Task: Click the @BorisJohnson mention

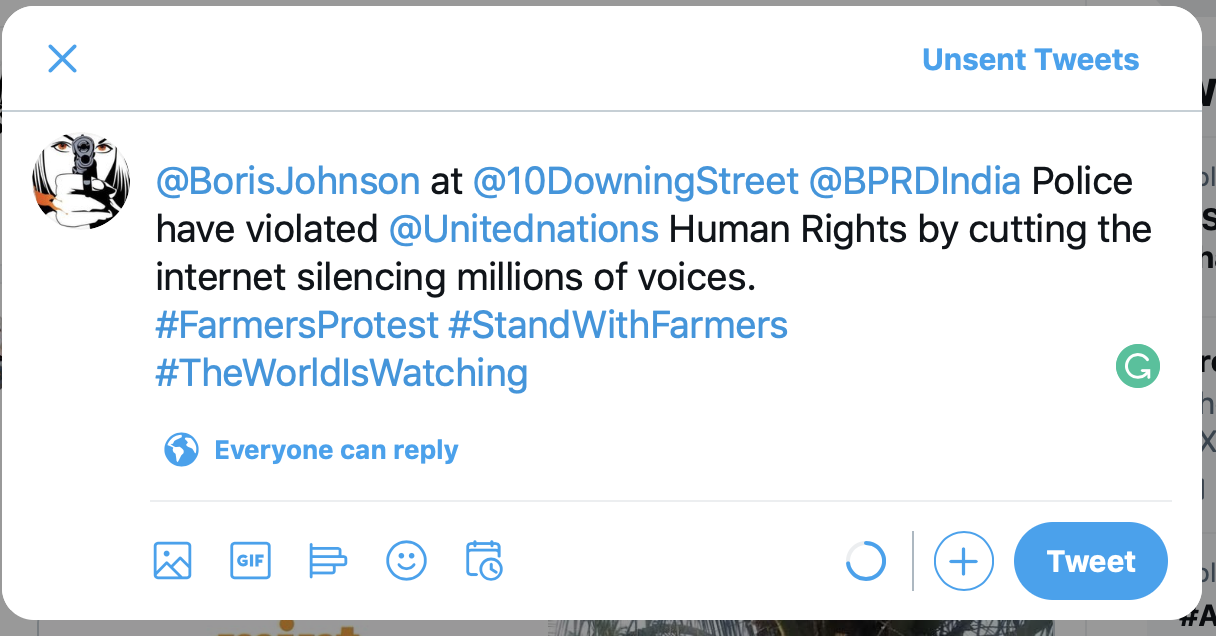Action: pyautogui.click(x=288, y=181)
